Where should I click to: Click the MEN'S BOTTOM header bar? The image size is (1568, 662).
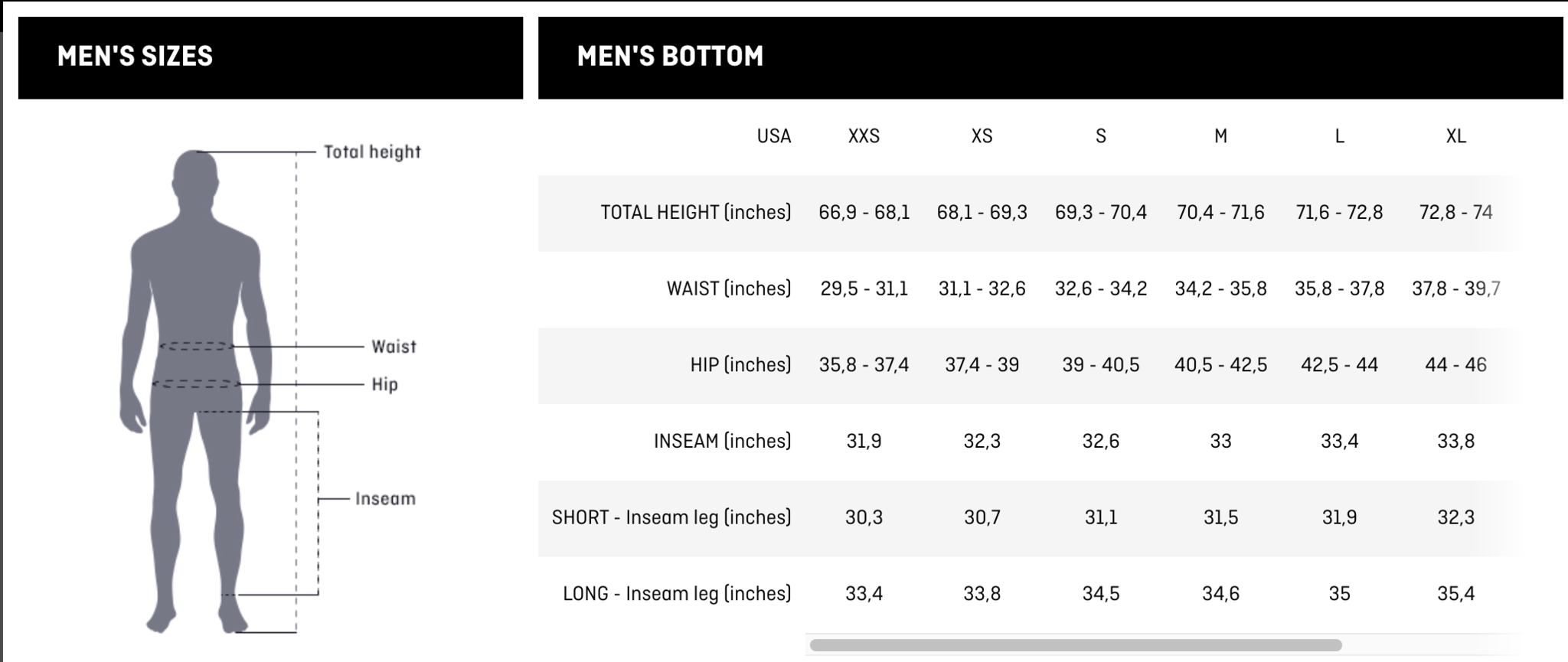click(x=1050, y=58)
